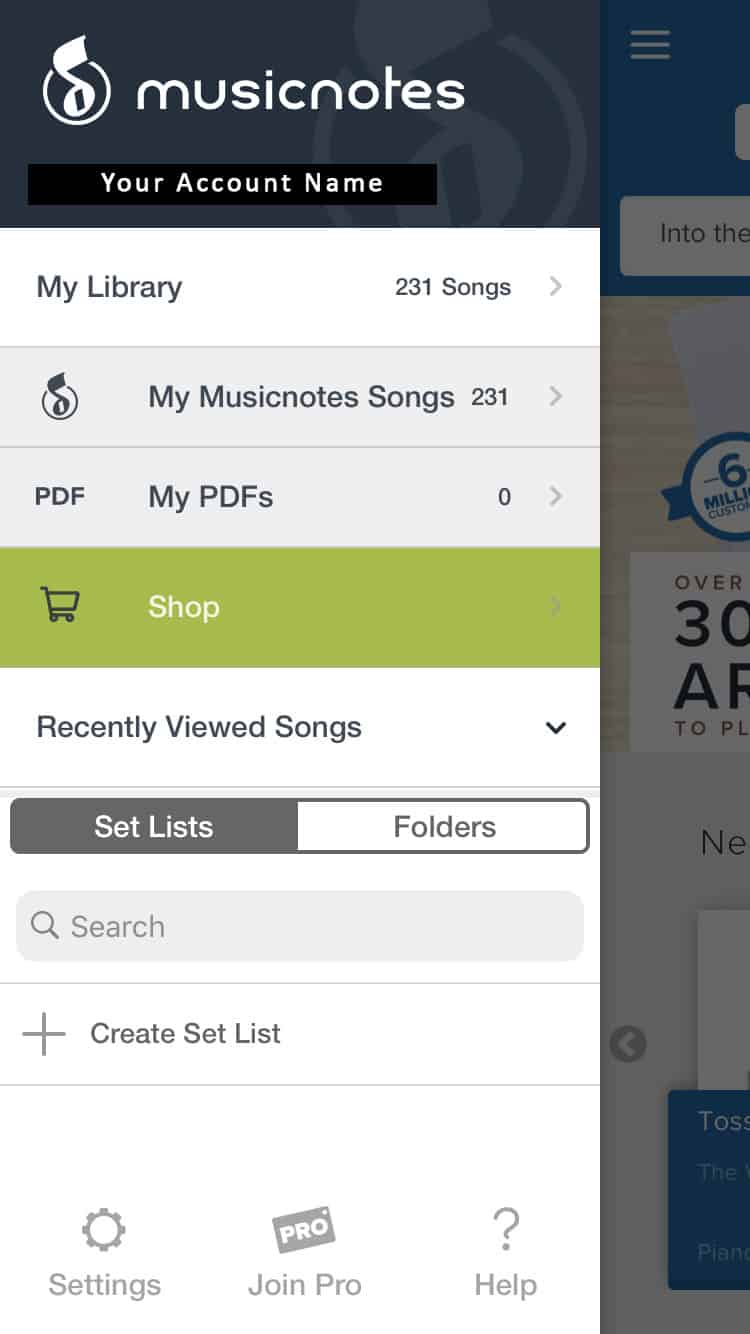
Task: Tap the shopping cart icon
Action: click(x=60, y=605)
